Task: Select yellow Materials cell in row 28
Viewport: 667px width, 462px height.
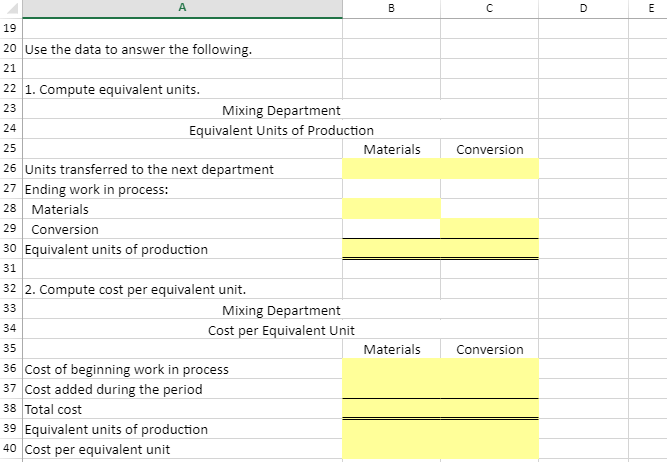Action: [x=391, y=209]
